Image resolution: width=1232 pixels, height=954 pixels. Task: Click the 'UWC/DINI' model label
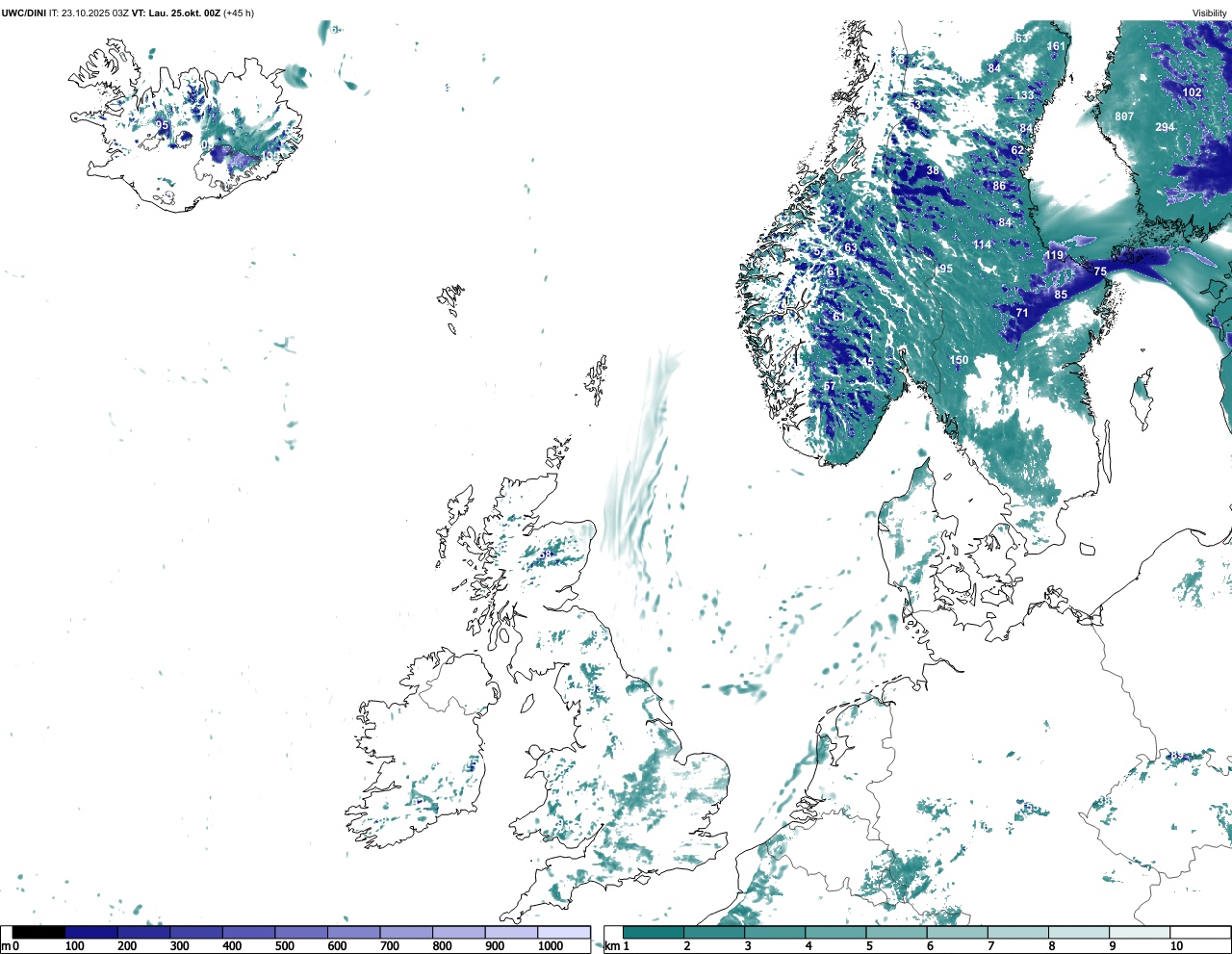coord(24,13)
